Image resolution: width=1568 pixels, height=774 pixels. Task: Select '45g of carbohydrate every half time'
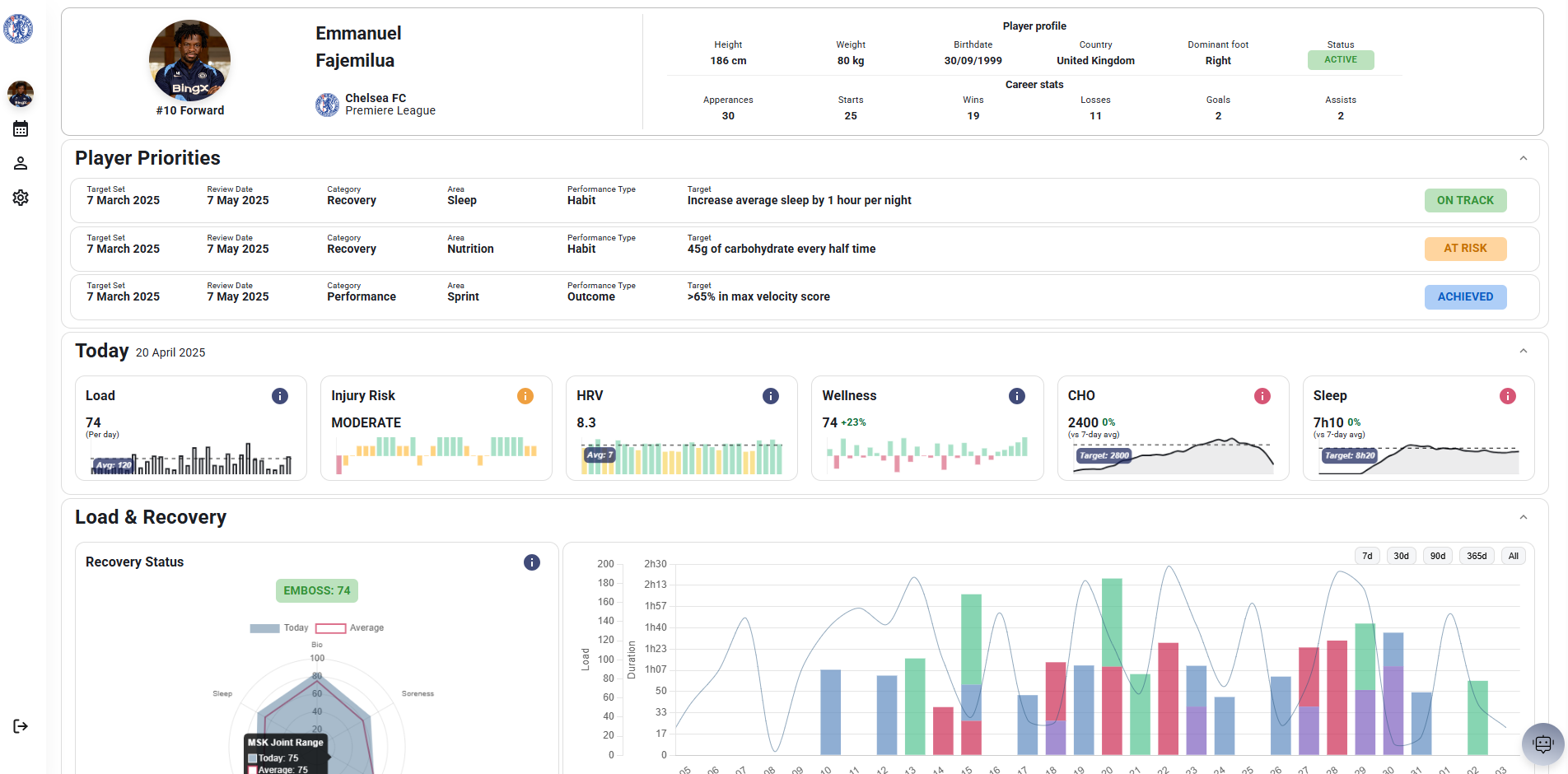tap(781, 249)
